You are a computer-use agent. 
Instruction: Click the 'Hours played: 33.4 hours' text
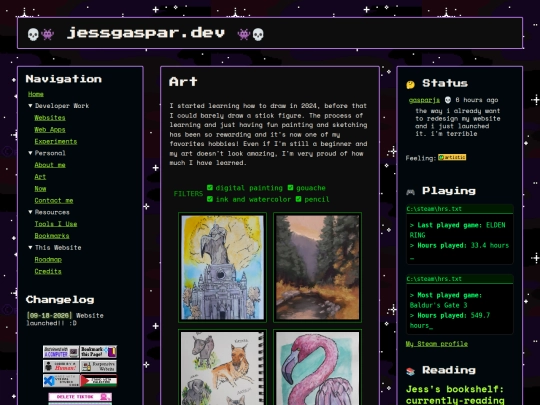[x=459, y=246]
